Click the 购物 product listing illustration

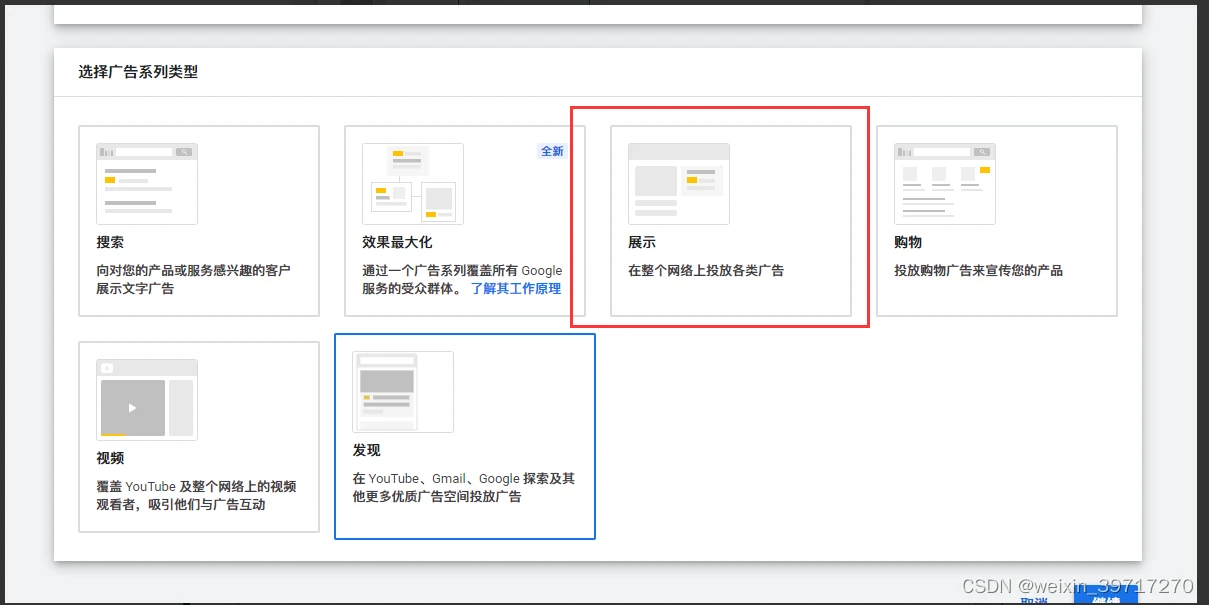click(945, 184)
